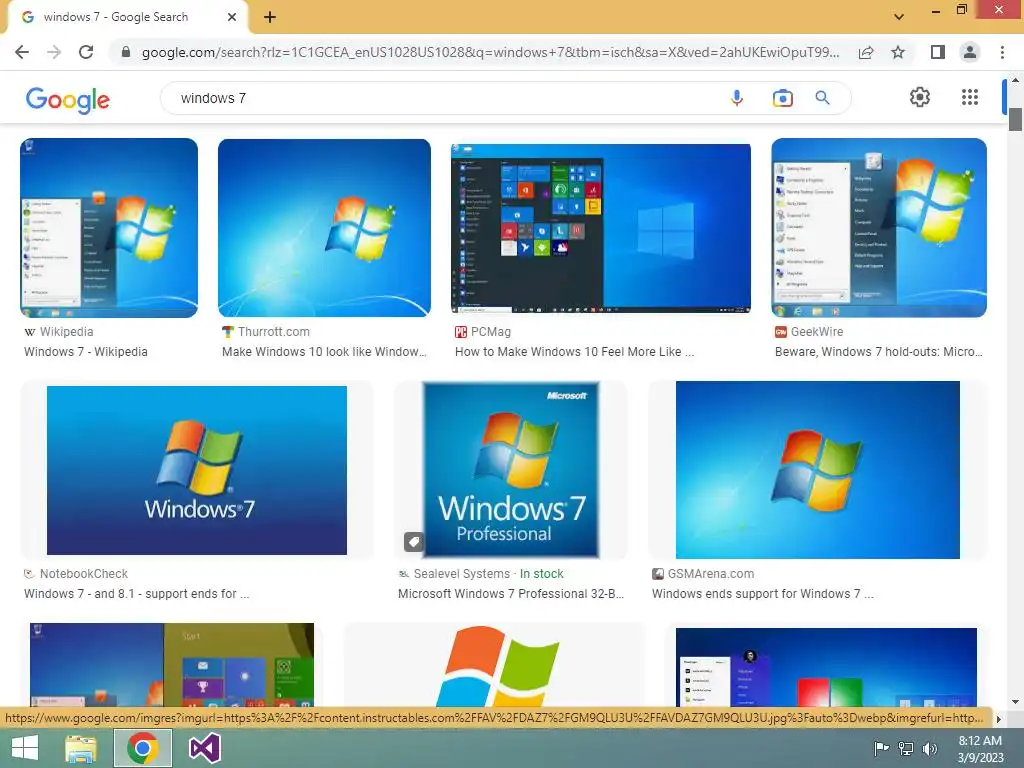Screen dimensions: 1024x768
Task: Click the In stock label
Action: (541, 574)
